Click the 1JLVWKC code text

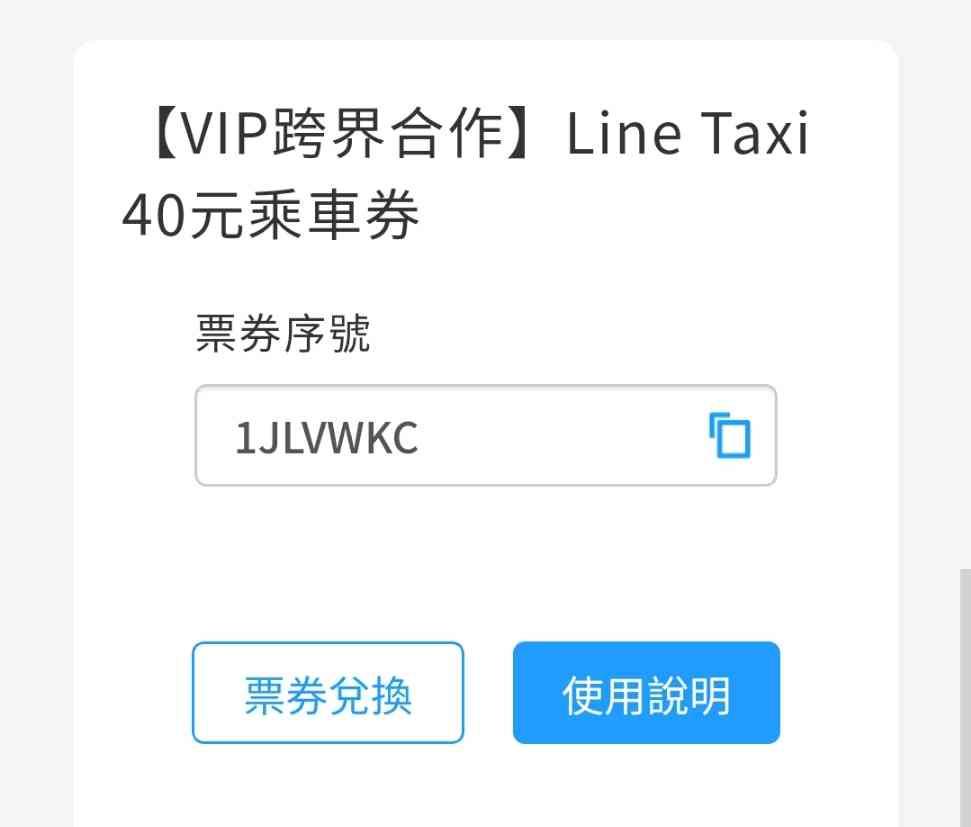(x=326, y=438)
